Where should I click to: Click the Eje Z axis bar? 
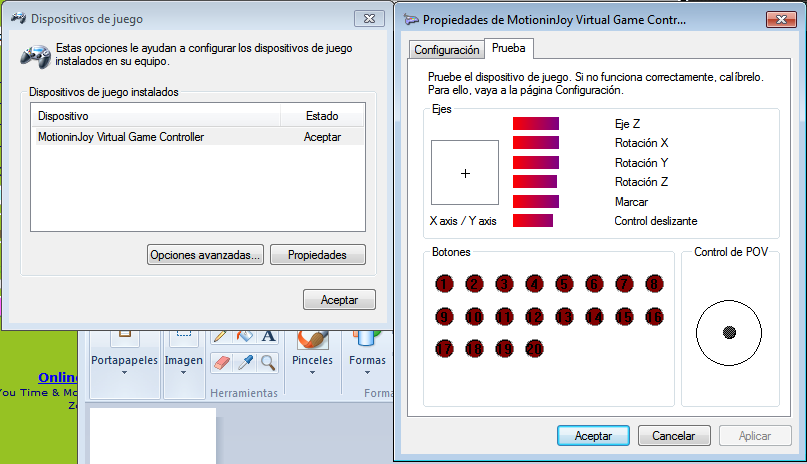click(536, 123)
